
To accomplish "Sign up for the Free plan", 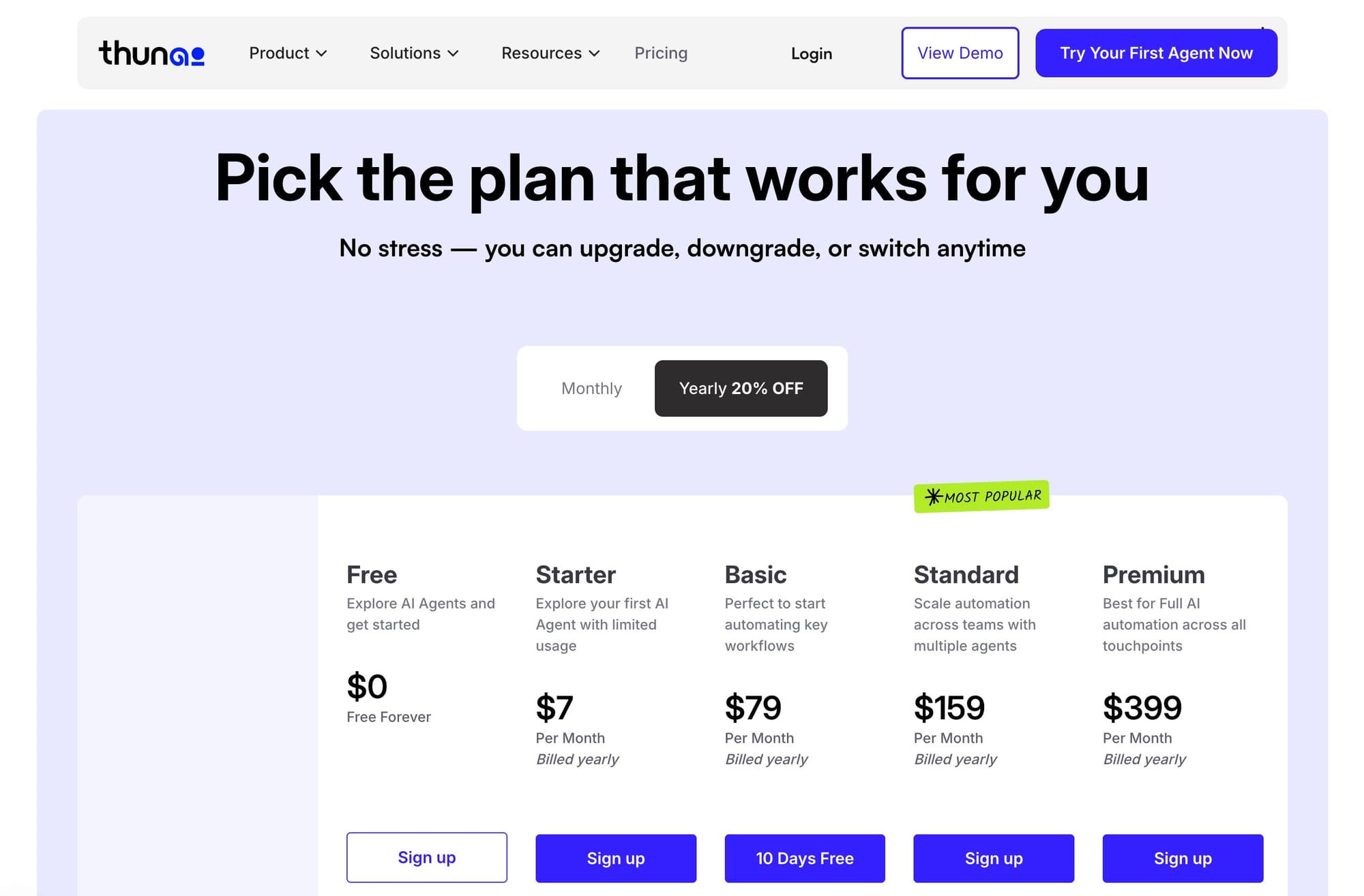I will click(426, 857).
